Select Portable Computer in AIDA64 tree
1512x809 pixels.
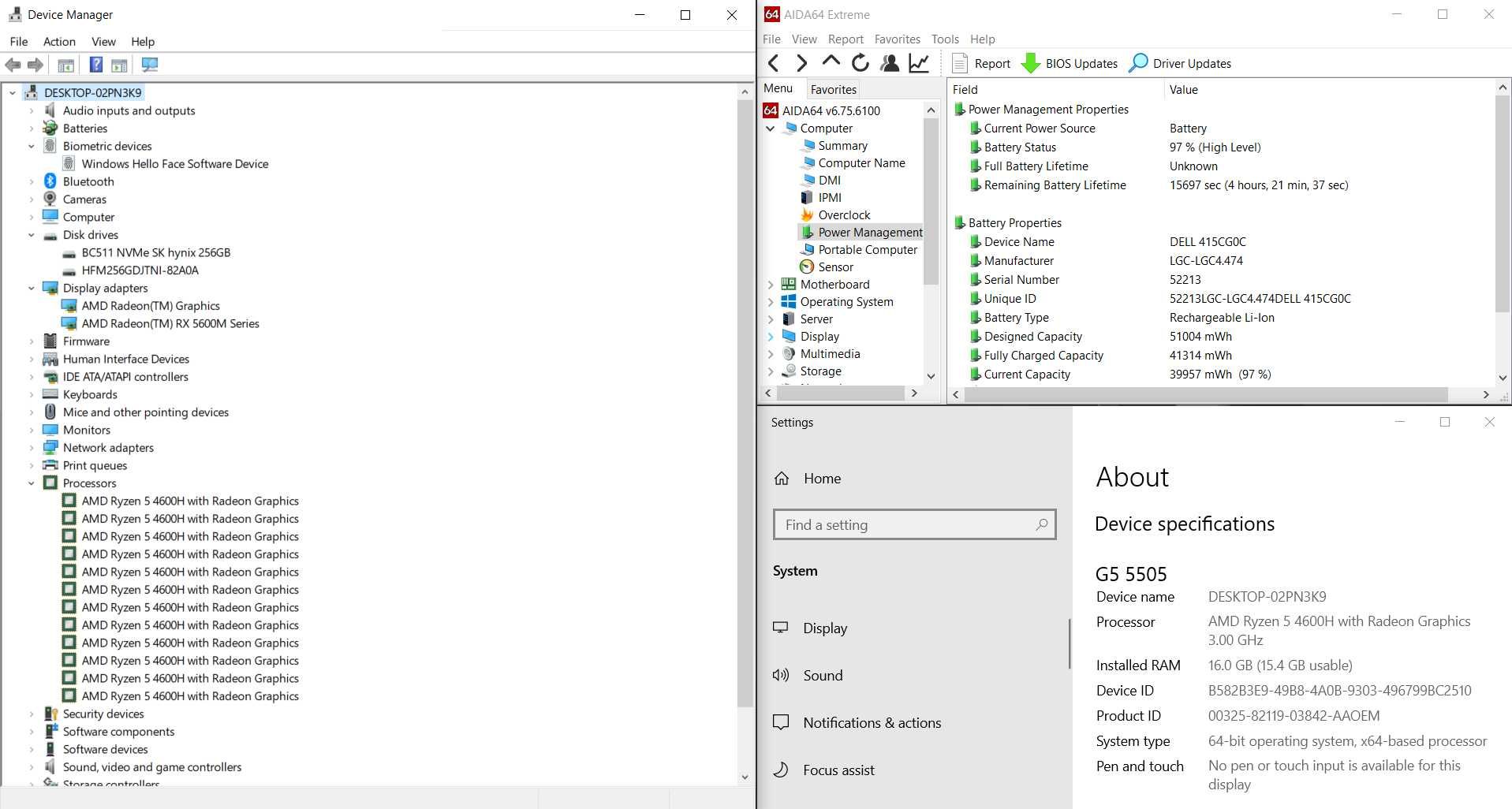click(x=868, y=250)
